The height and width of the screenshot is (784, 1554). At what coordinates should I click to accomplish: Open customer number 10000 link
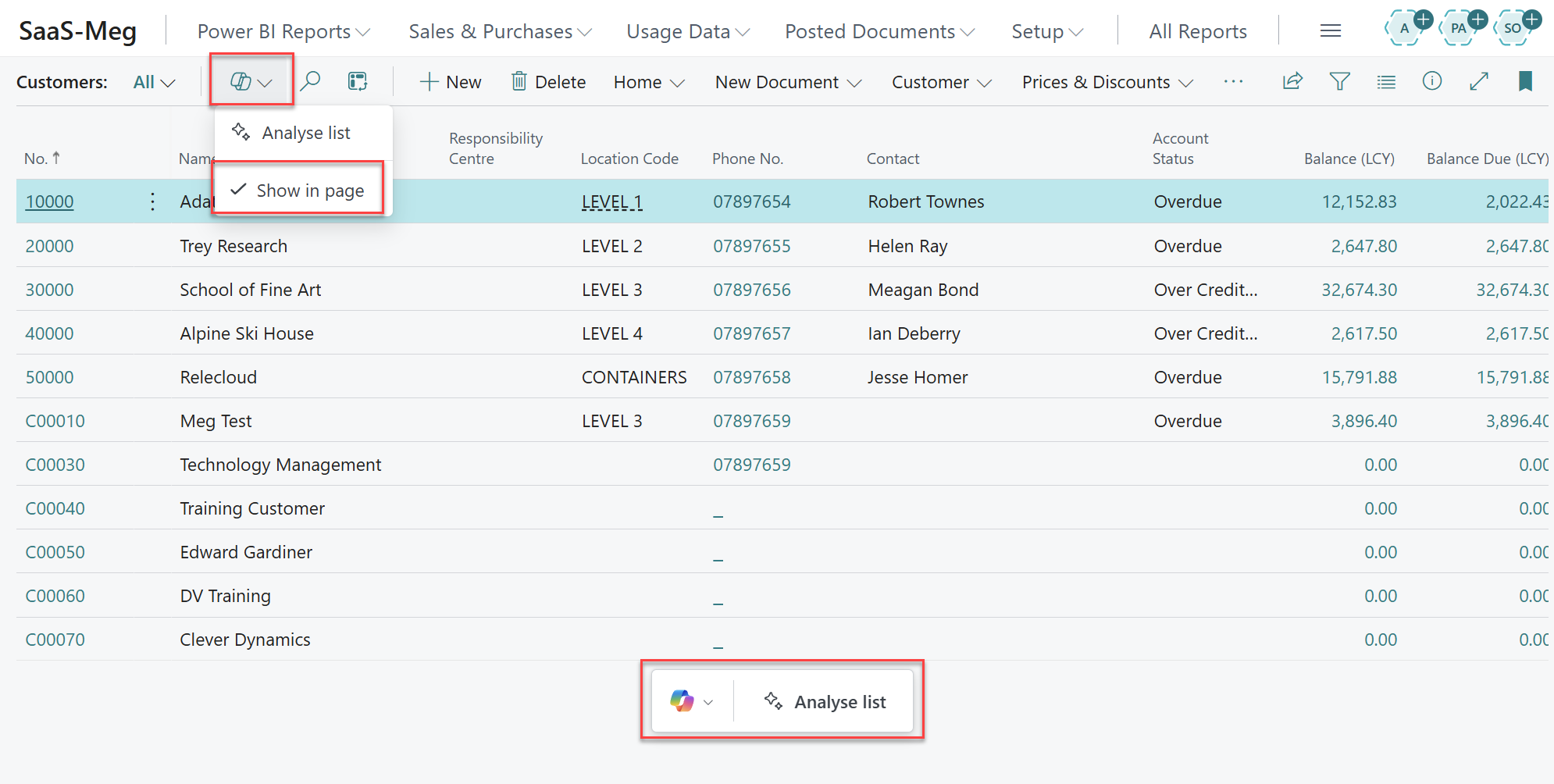click(49, 201)
